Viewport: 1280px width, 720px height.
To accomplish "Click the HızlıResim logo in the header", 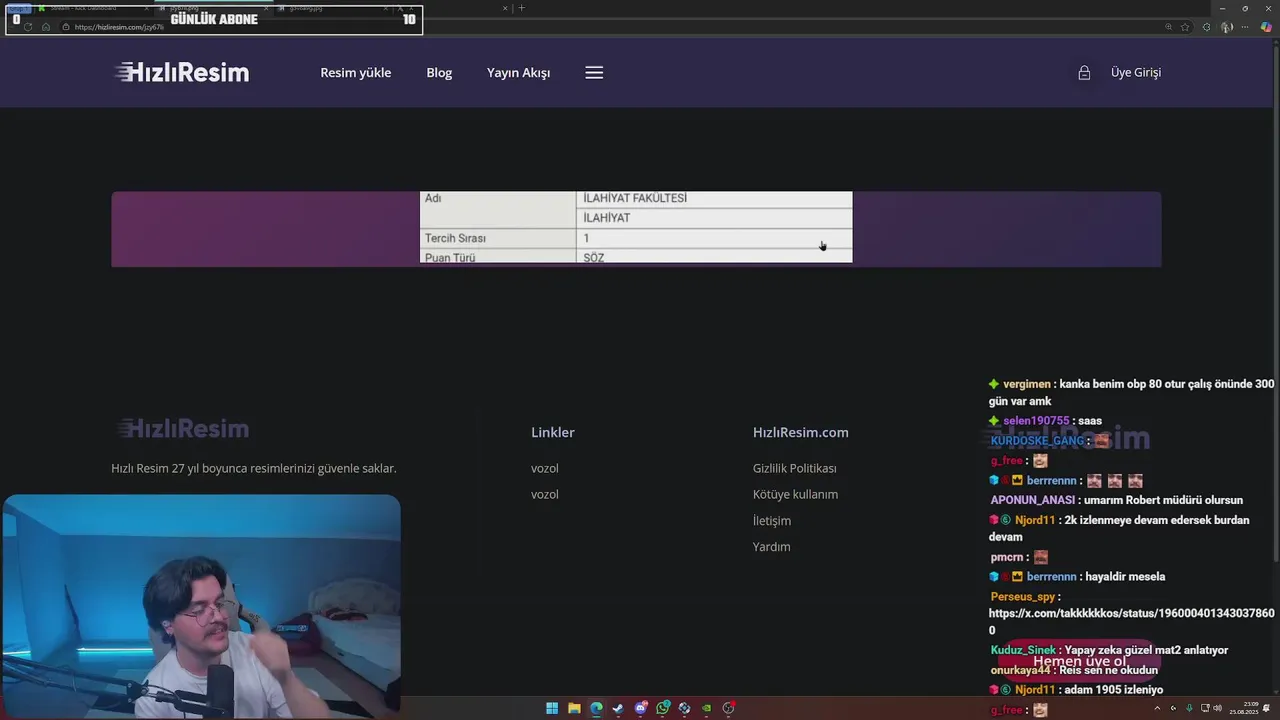I will [181, 72].
